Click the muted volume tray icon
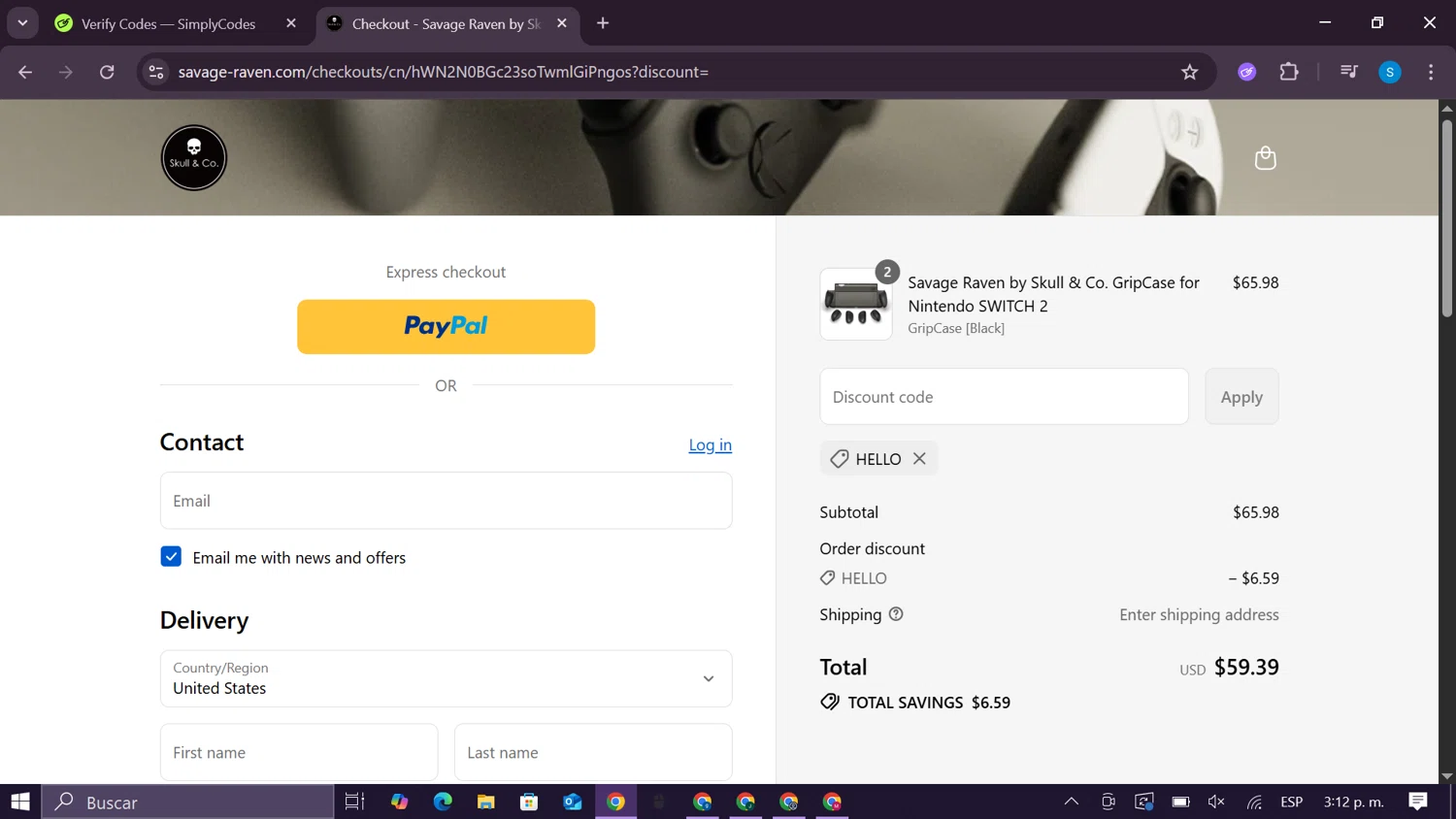 1216,802
